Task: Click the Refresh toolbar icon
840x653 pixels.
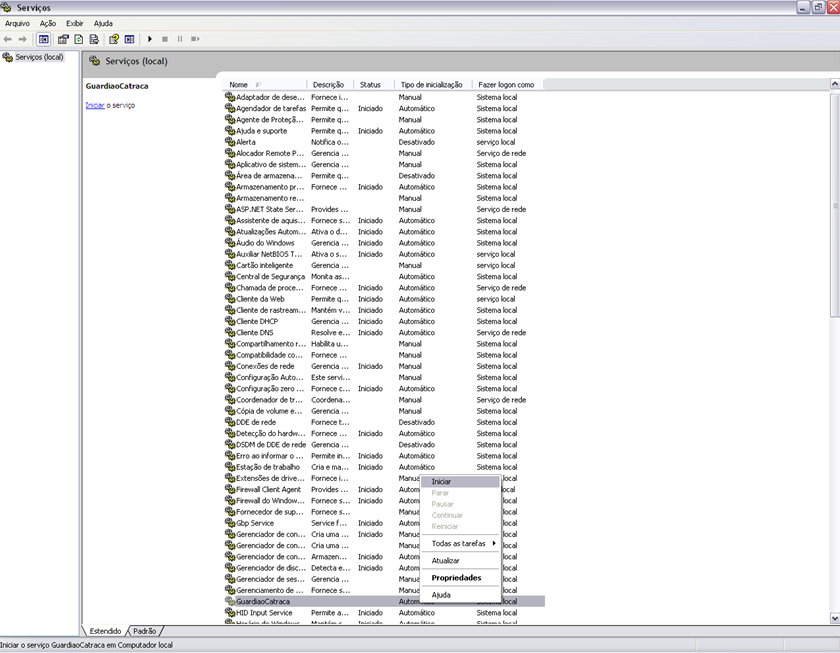Action: point(79,39)
